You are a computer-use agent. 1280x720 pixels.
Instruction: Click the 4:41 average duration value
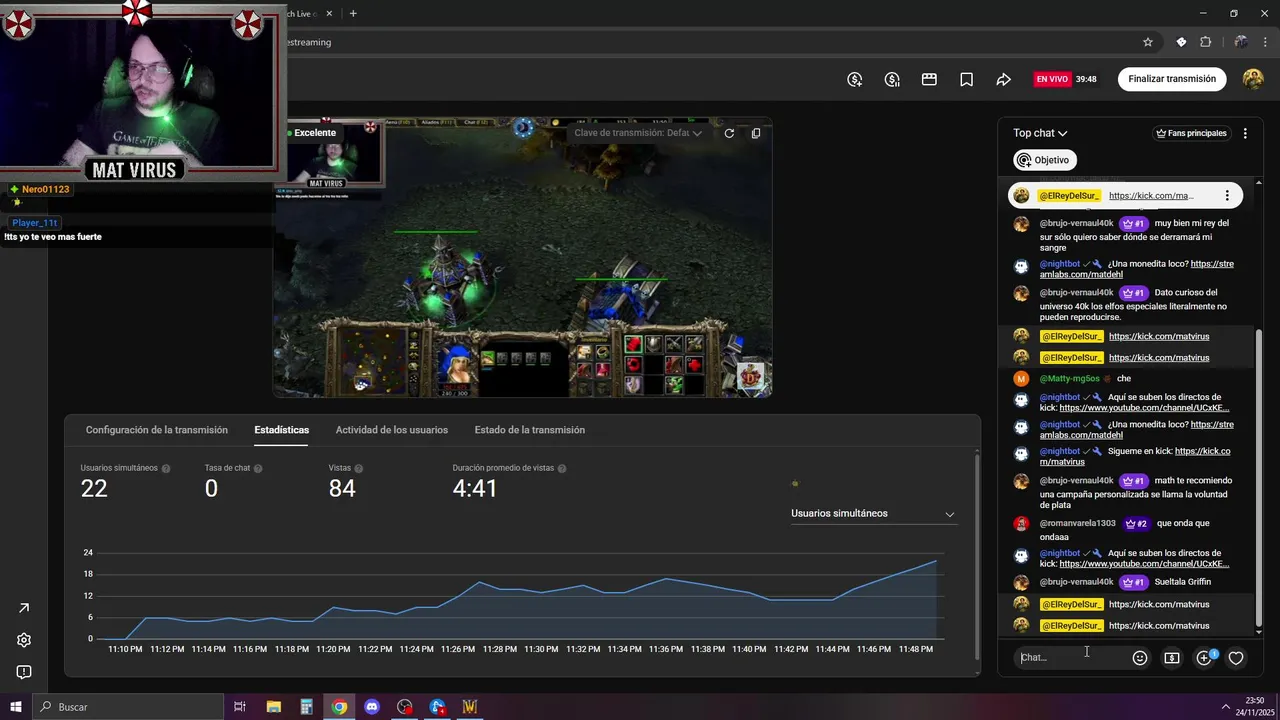pos(475,489)
